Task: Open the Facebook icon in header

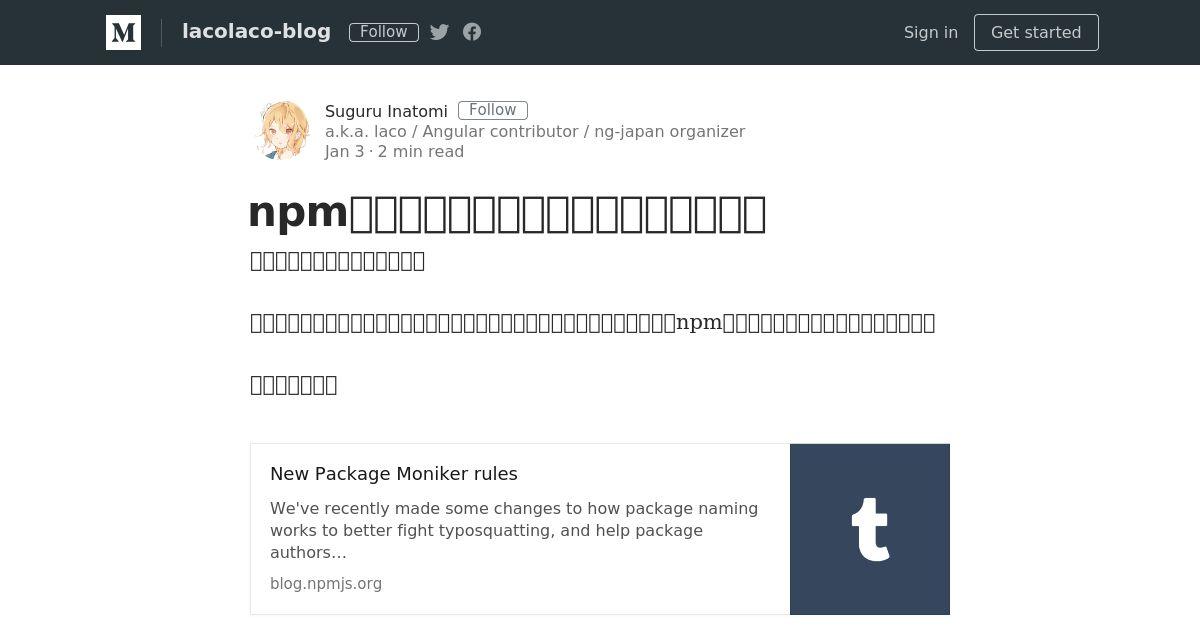Action: (x=472, y=32)
